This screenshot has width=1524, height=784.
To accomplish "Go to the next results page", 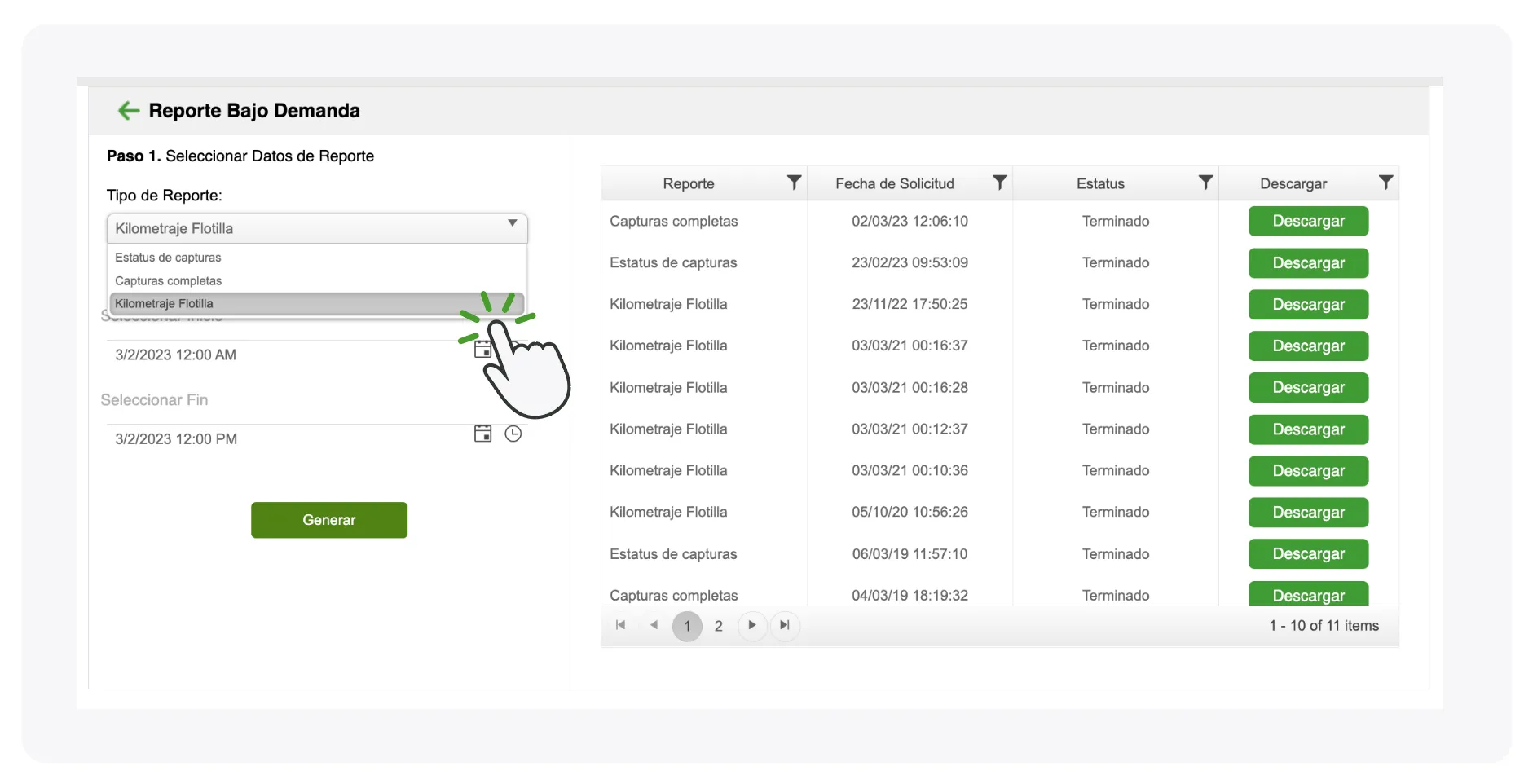I will click(752, 625).
